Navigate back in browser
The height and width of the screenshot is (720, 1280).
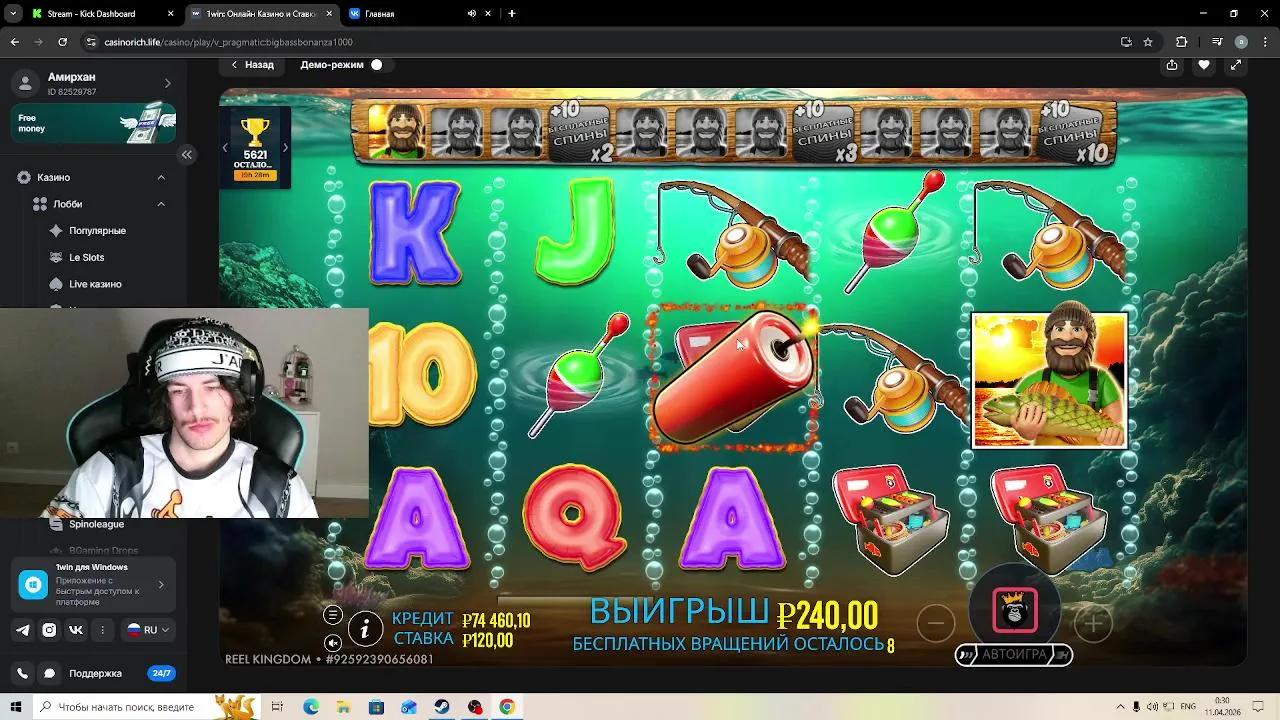point(14,42)
